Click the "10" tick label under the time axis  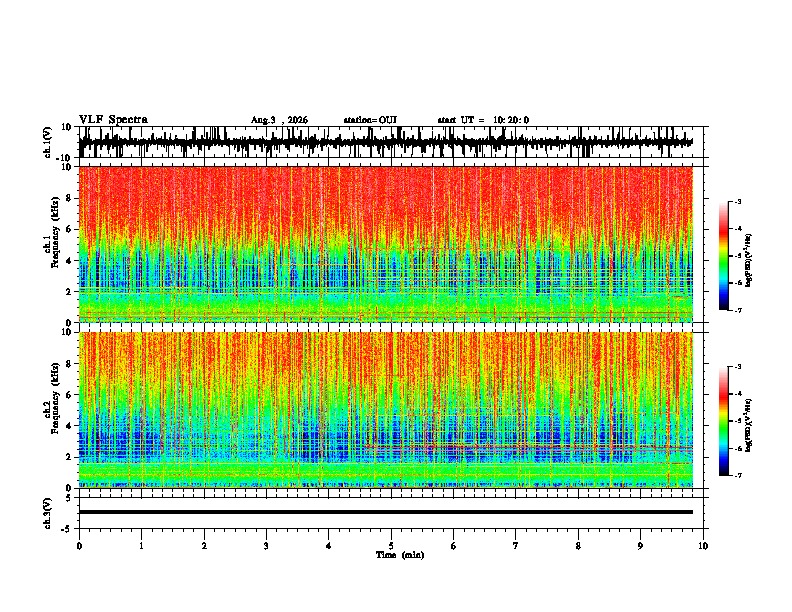(x=703, y=546)
